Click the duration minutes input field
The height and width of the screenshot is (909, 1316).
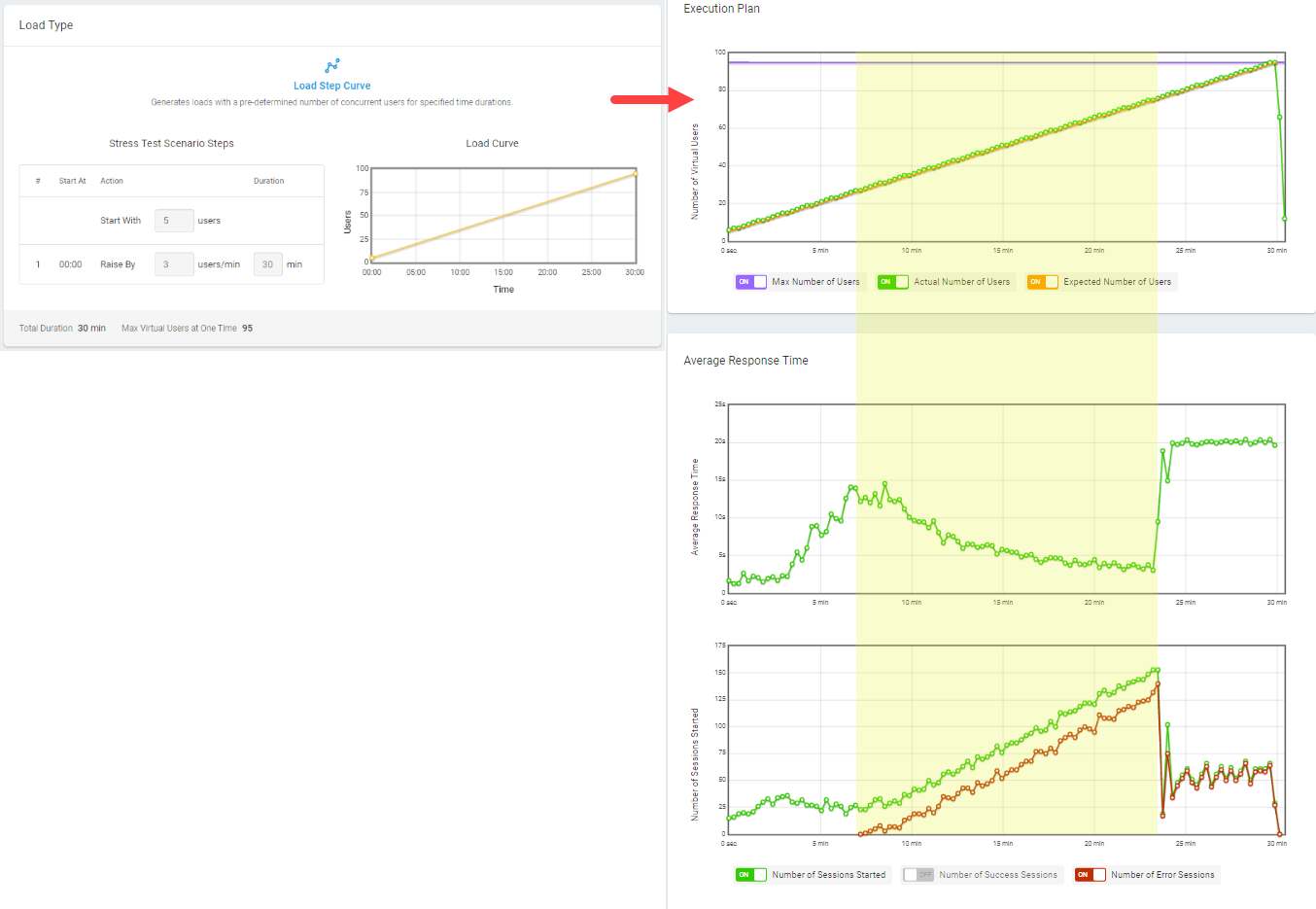pos(268,264)
